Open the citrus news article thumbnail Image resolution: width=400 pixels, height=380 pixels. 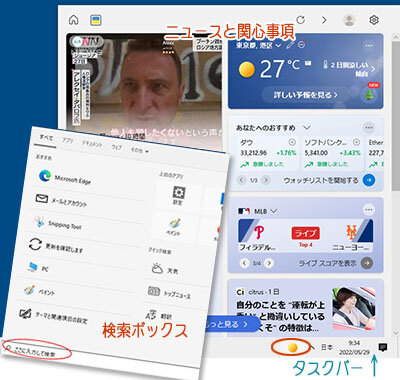pyautogui.click(x=353, y=310)
